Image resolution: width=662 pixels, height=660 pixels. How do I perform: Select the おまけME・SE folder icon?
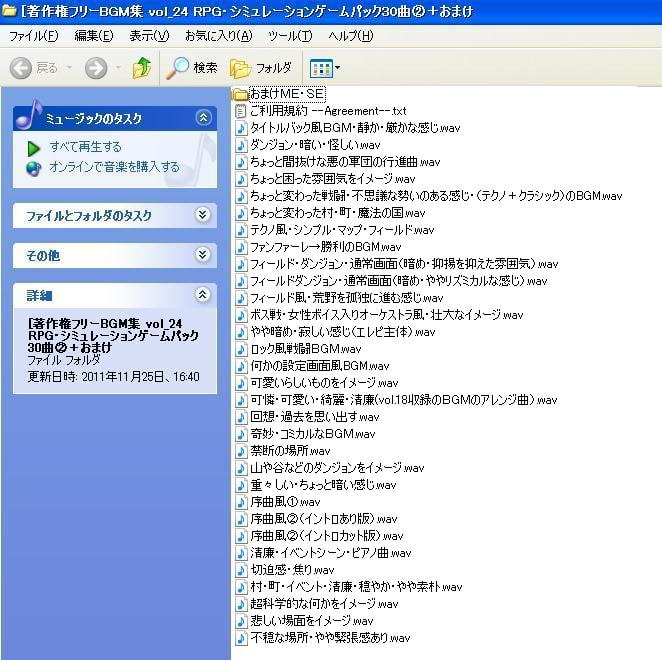pos(241,94)
